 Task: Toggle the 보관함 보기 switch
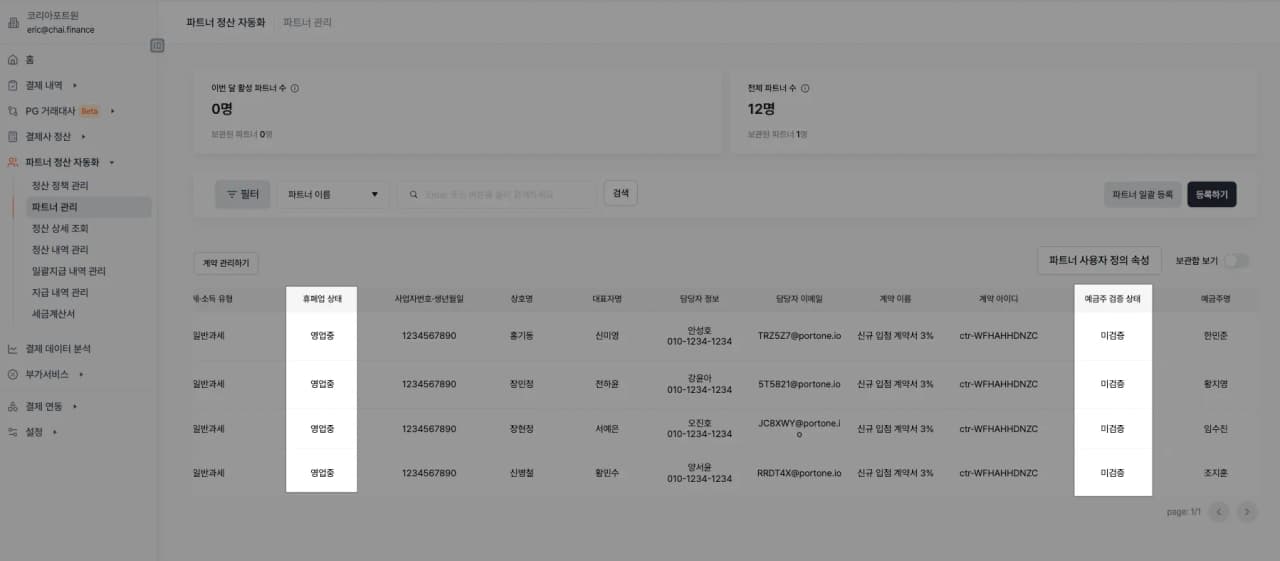(1237, 261)
